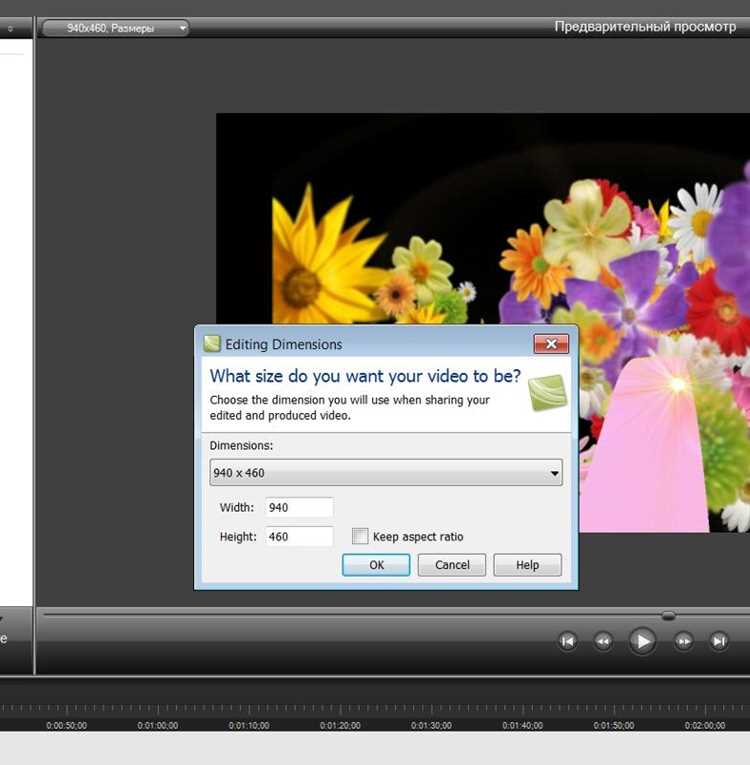Close the Editing Dimensions dialog
The height and width of the screenshot is (765, 750).
click(551, 344)
